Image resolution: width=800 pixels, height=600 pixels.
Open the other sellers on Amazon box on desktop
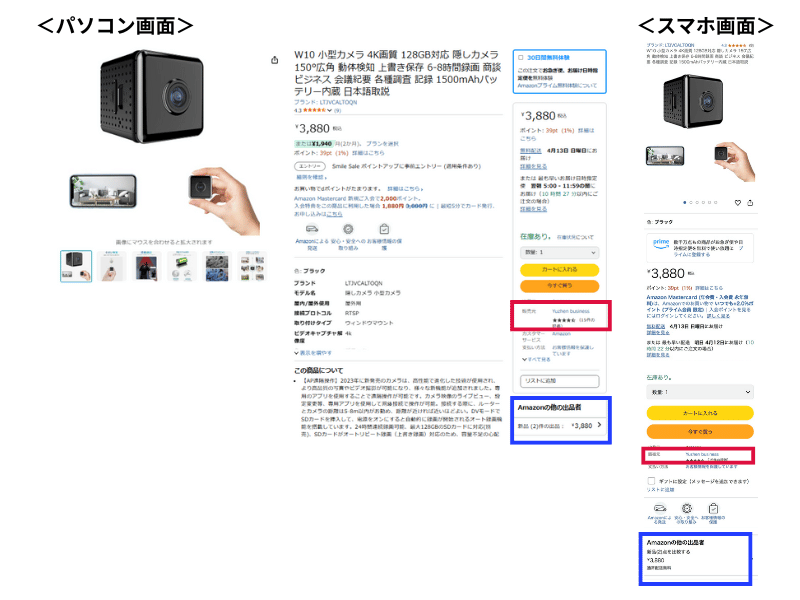pyautogui.click(x=560, y=420)
